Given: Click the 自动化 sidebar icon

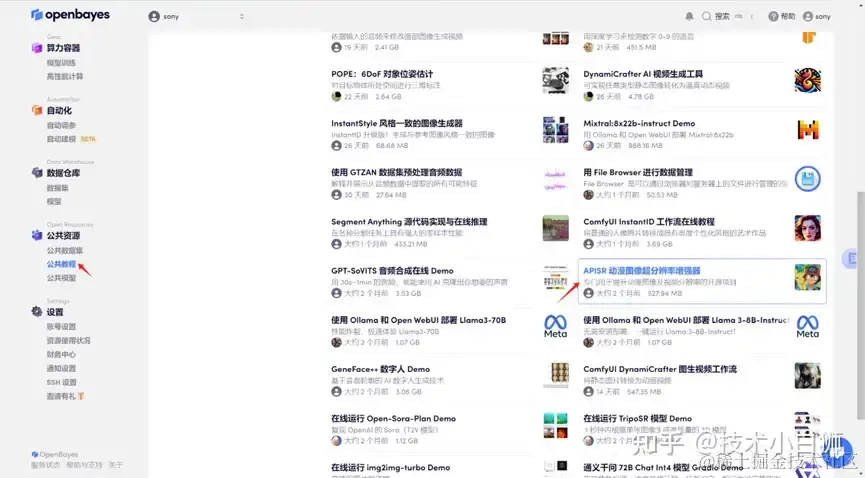Looking at the screenshot, I should tap(37, 110).
